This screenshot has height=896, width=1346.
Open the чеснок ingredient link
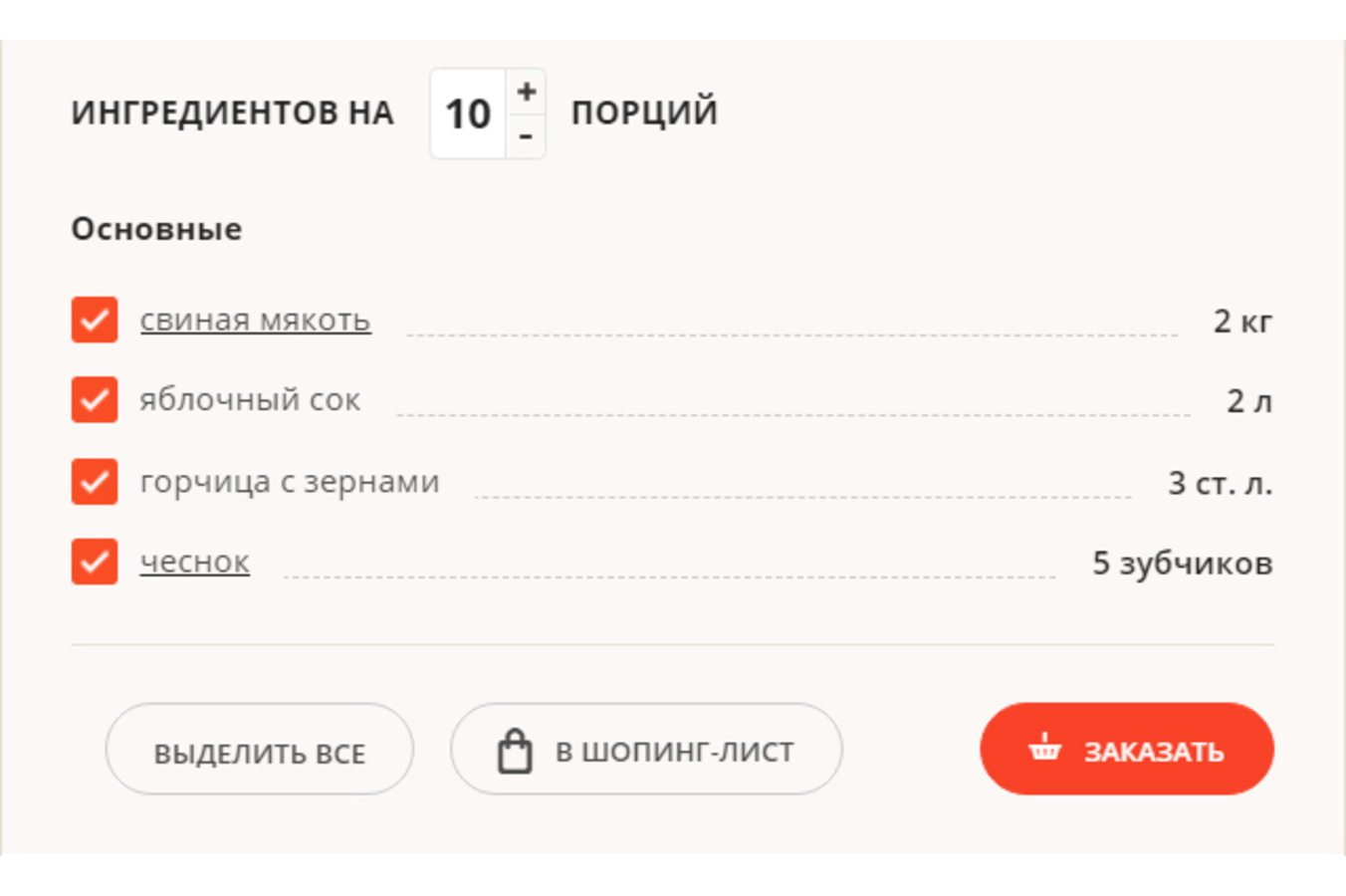click(x=194, y=562)
